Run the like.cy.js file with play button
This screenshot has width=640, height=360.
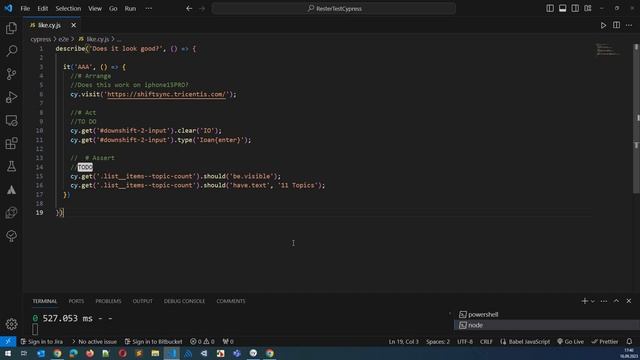[603, 25]
